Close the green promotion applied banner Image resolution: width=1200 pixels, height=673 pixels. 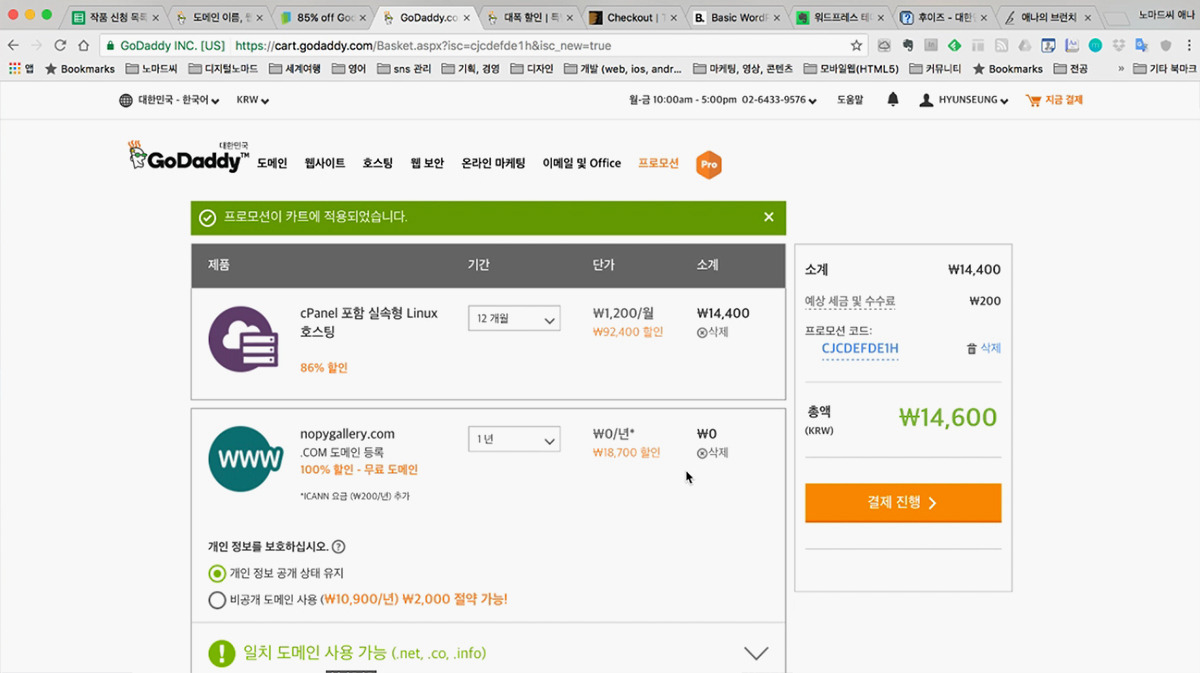[768, 217]
